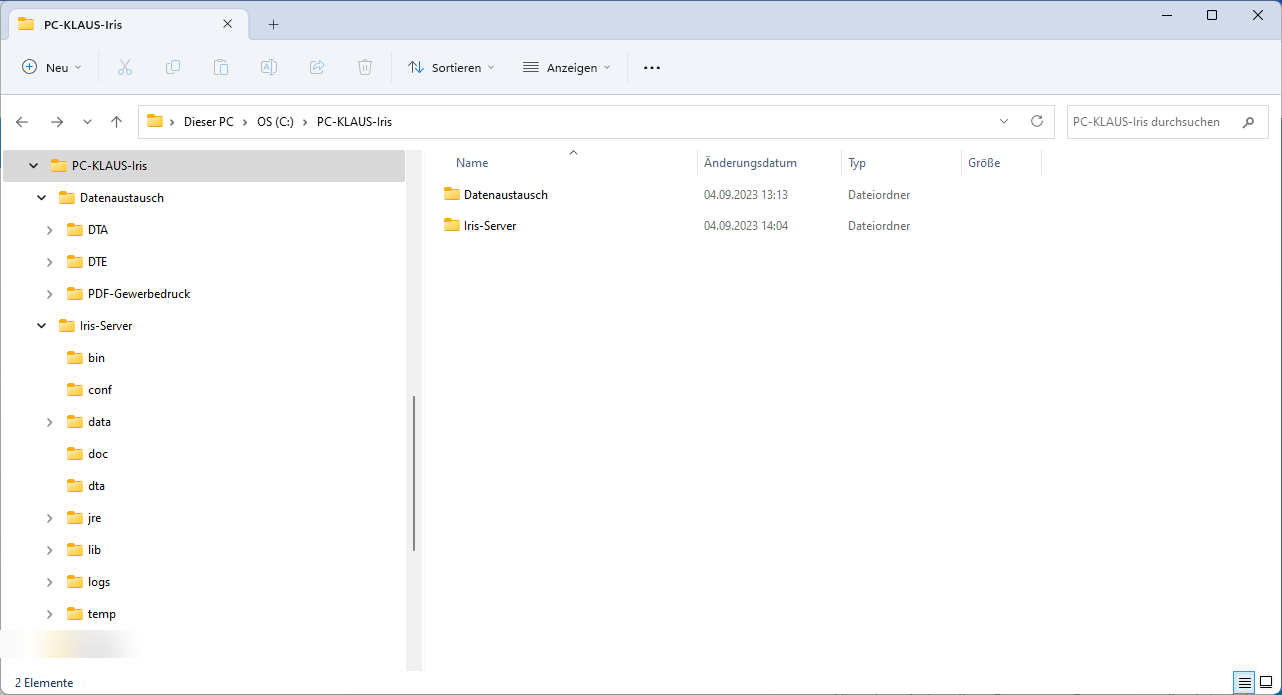Switch to large thumbnails view layout

(1265, 683)
